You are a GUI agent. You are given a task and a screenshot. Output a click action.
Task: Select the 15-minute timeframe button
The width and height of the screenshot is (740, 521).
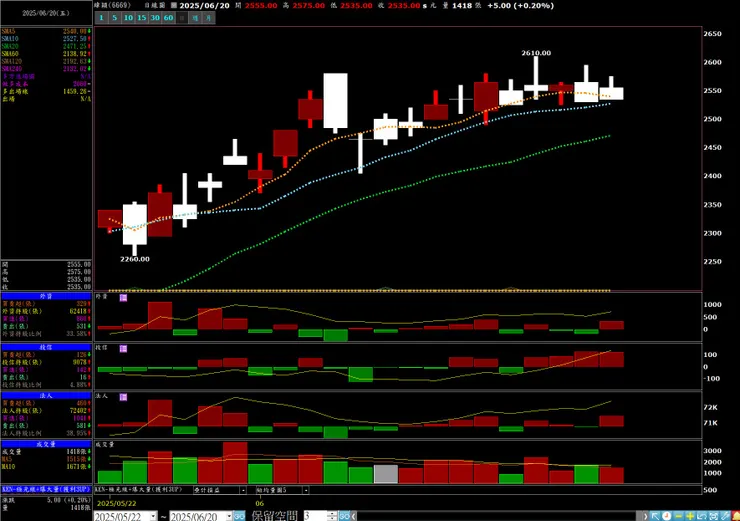coord(142,18)
